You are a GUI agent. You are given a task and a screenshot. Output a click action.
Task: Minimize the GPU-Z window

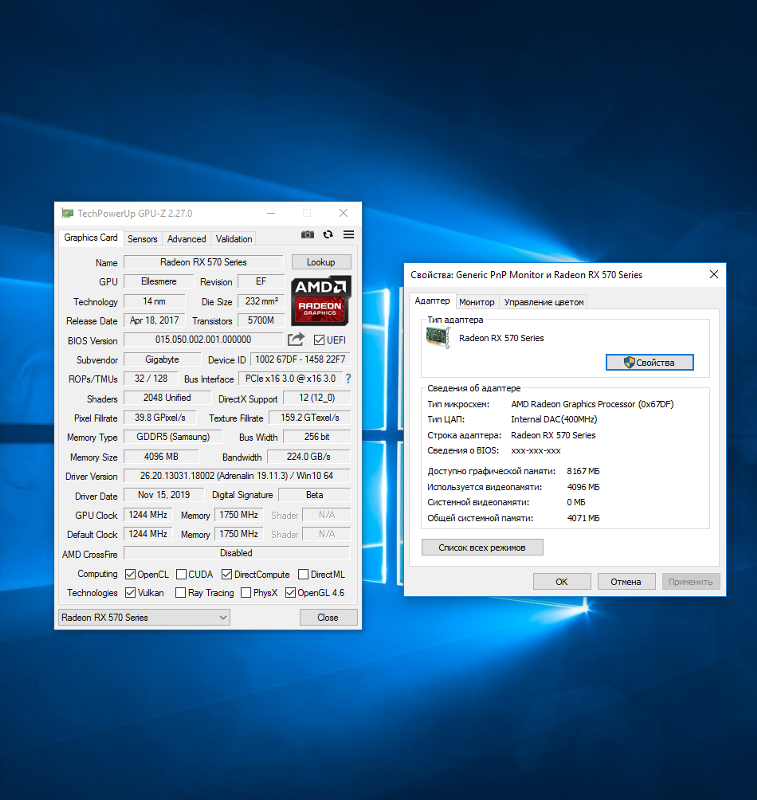tap(271, 213)
